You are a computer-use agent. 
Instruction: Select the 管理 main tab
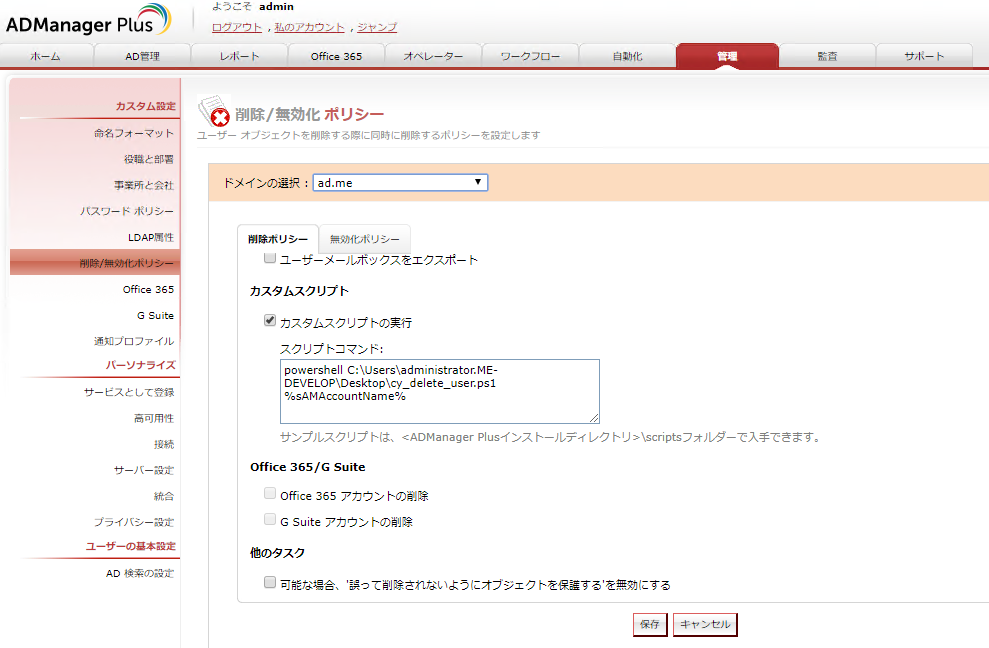(x=727, y=56)
